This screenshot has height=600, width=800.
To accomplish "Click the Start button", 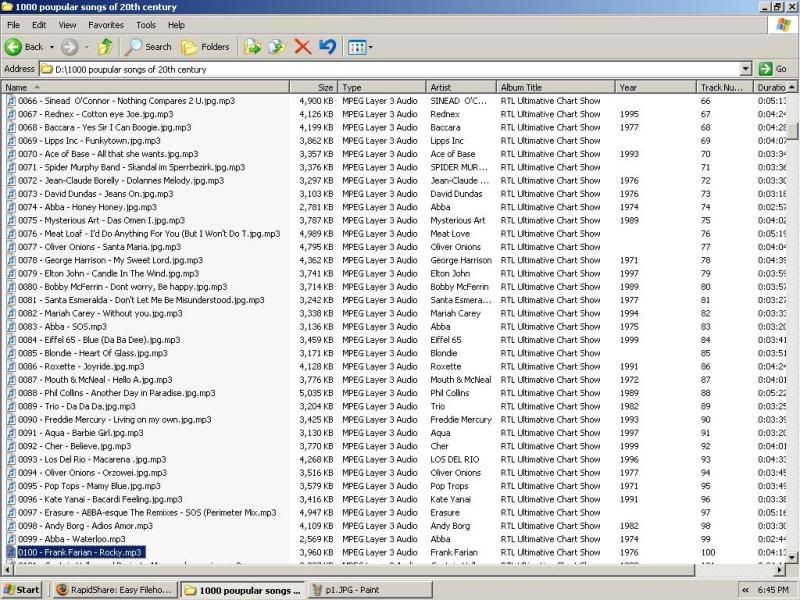I will [x=22, y=590].
